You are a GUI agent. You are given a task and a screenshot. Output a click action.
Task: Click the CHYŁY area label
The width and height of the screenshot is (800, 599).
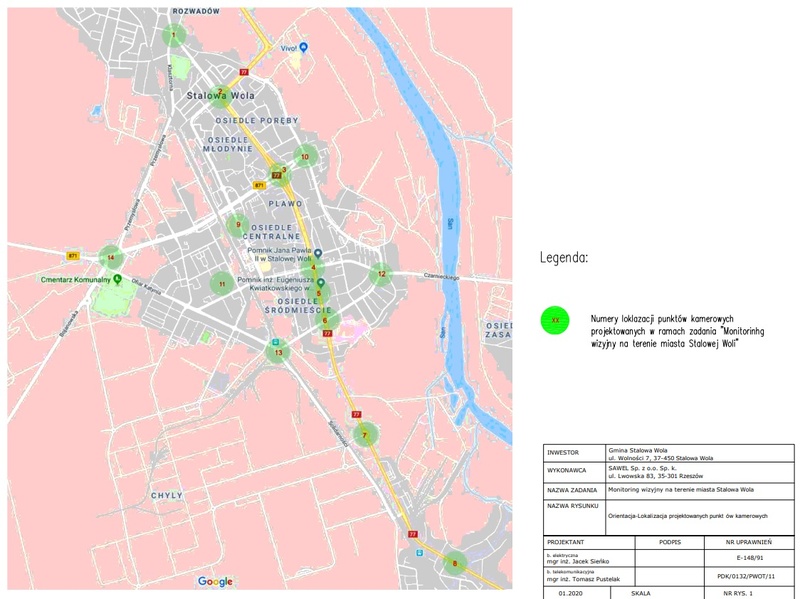[x=167, y=495]
